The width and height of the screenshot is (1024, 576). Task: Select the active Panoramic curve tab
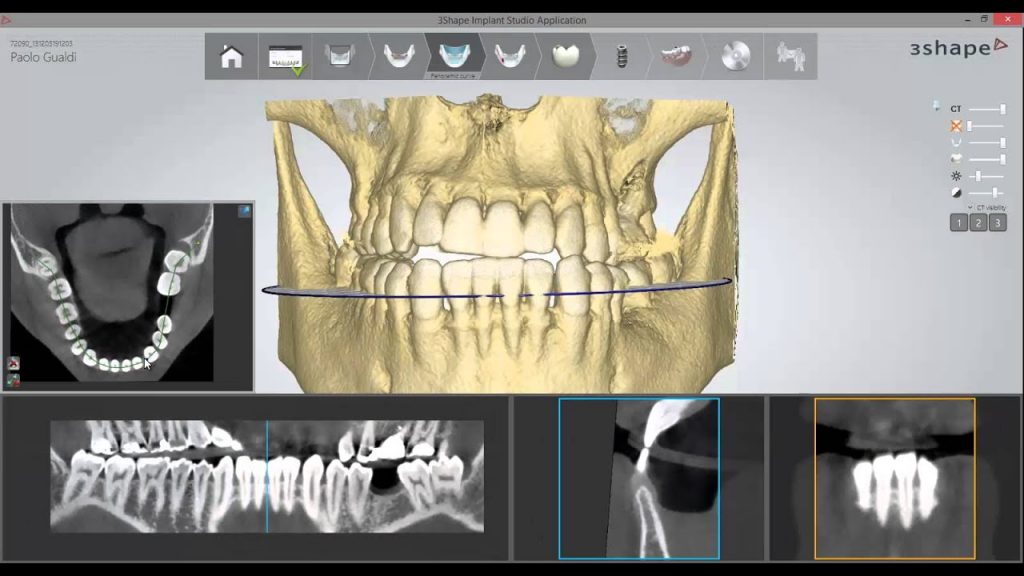(455, 57)
